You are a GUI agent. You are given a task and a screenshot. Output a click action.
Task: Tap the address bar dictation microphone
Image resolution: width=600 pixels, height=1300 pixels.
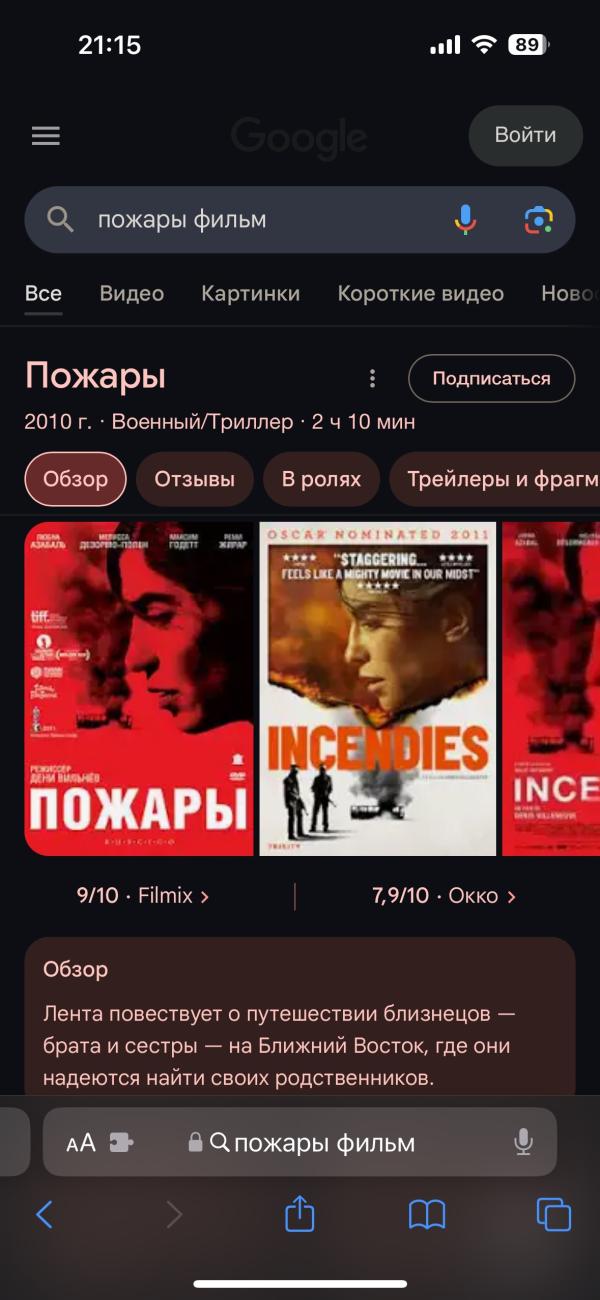click(523, 1142)
